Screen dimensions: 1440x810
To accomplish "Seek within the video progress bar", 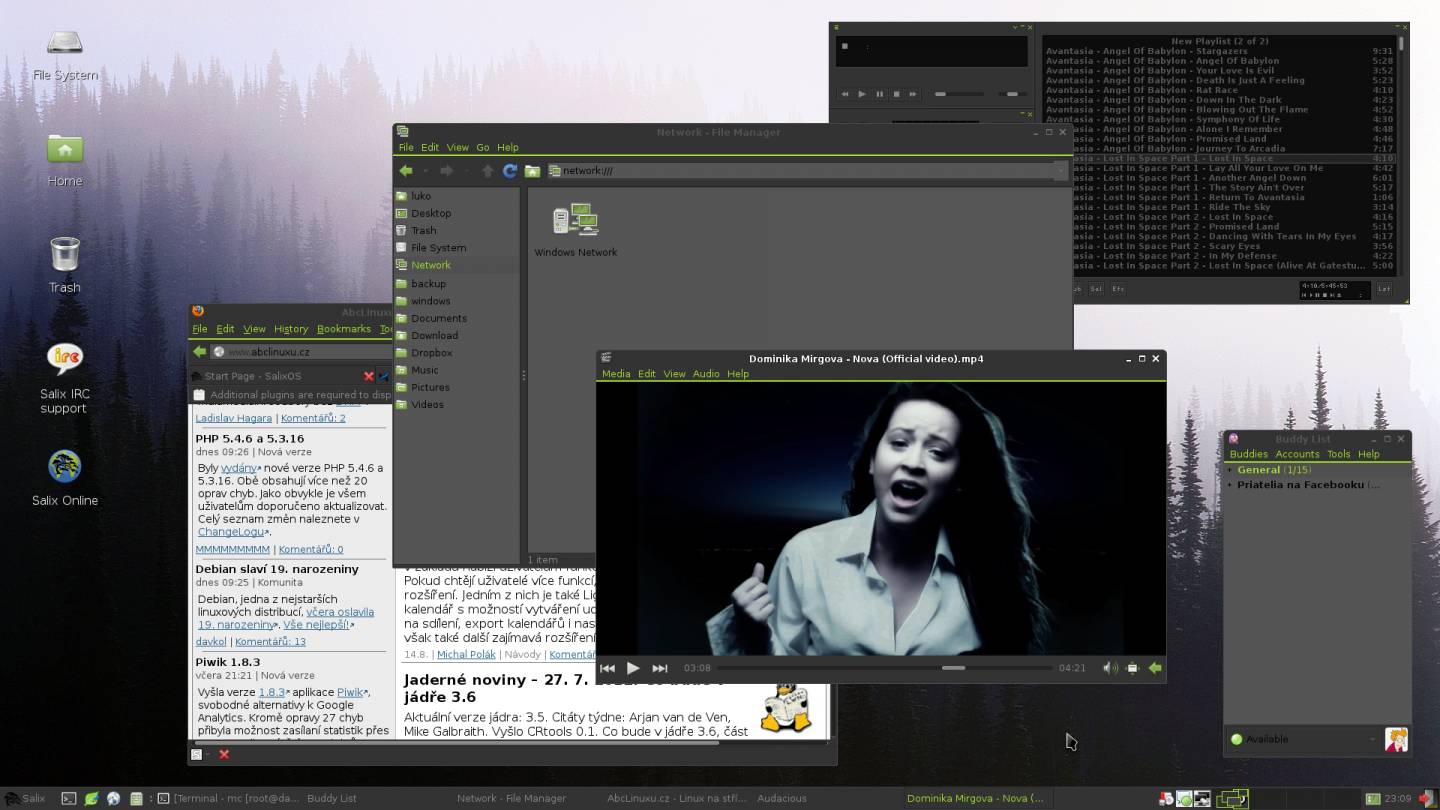I will pos(885,668).
